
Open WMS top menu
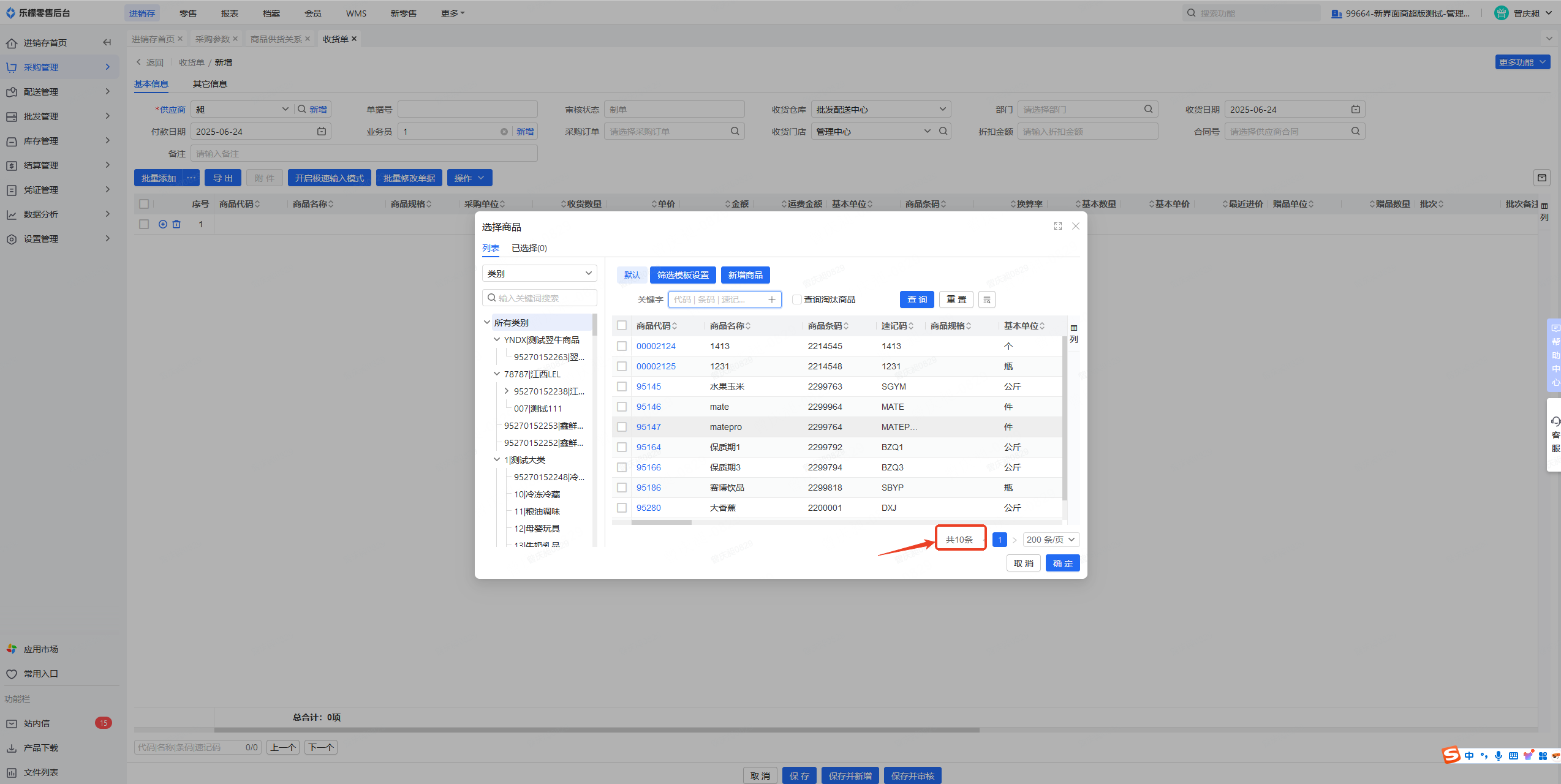356,13
